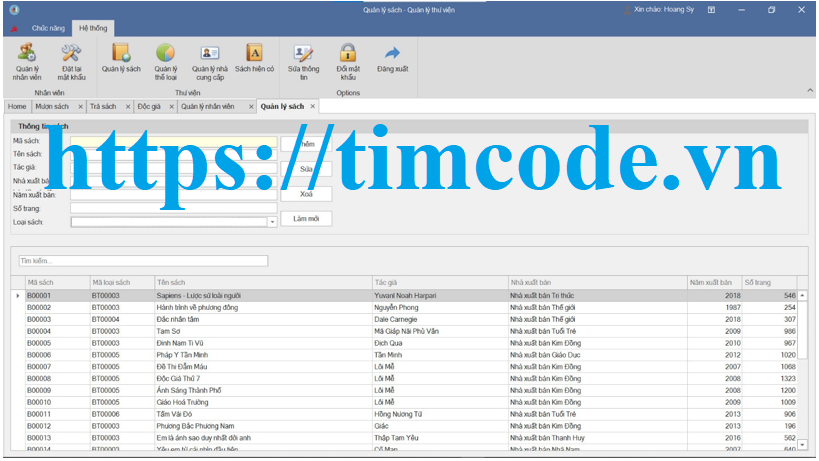Collapse the ribbon with the chevron
This screenshot has height=461, width=819.
pos(810,90)
